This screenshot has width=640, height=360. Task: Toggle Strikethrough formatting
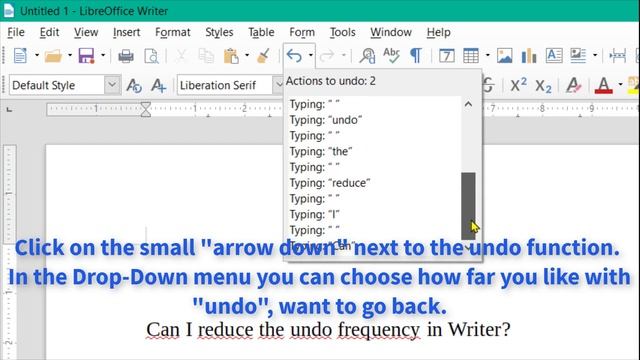point(488,85)
